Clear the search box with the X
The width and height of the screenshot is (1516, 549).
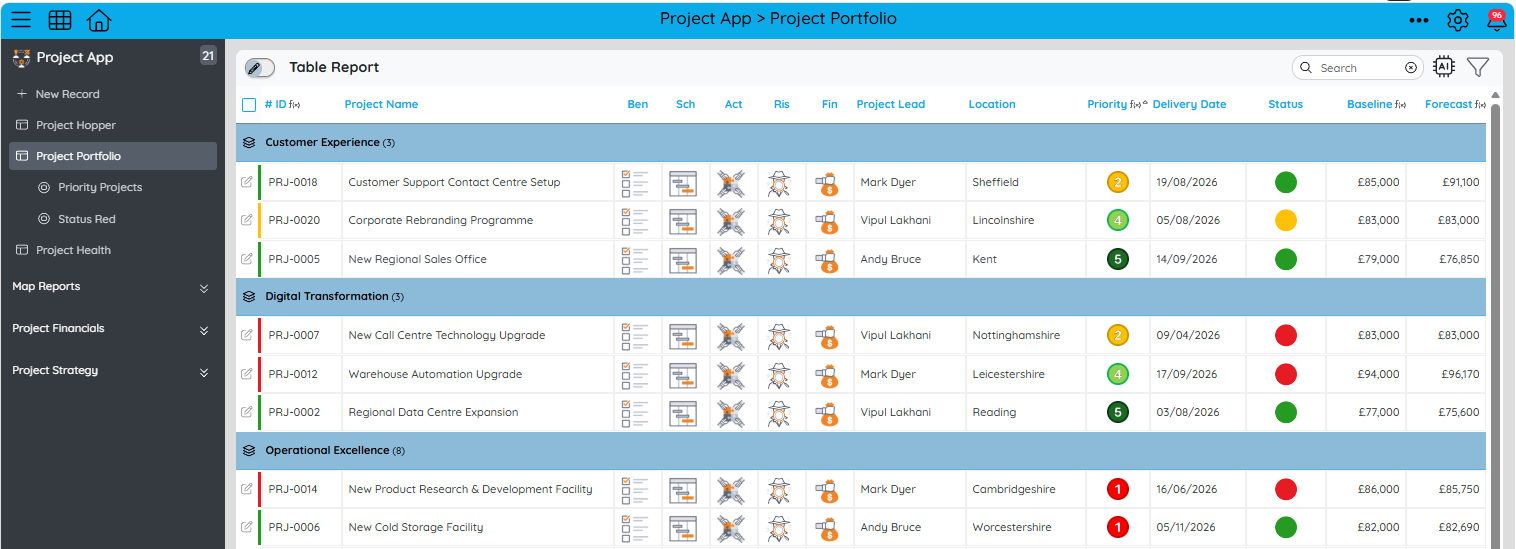pos(1411,68)
